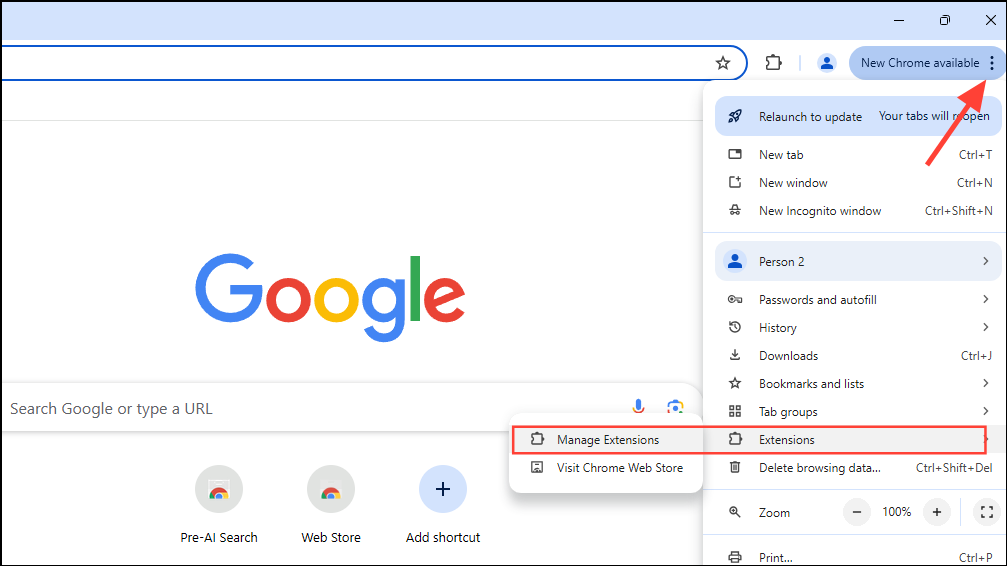Click the Manage Extensions puzzle icon
Screen dimensions: 1007x566
pos(537,439)
